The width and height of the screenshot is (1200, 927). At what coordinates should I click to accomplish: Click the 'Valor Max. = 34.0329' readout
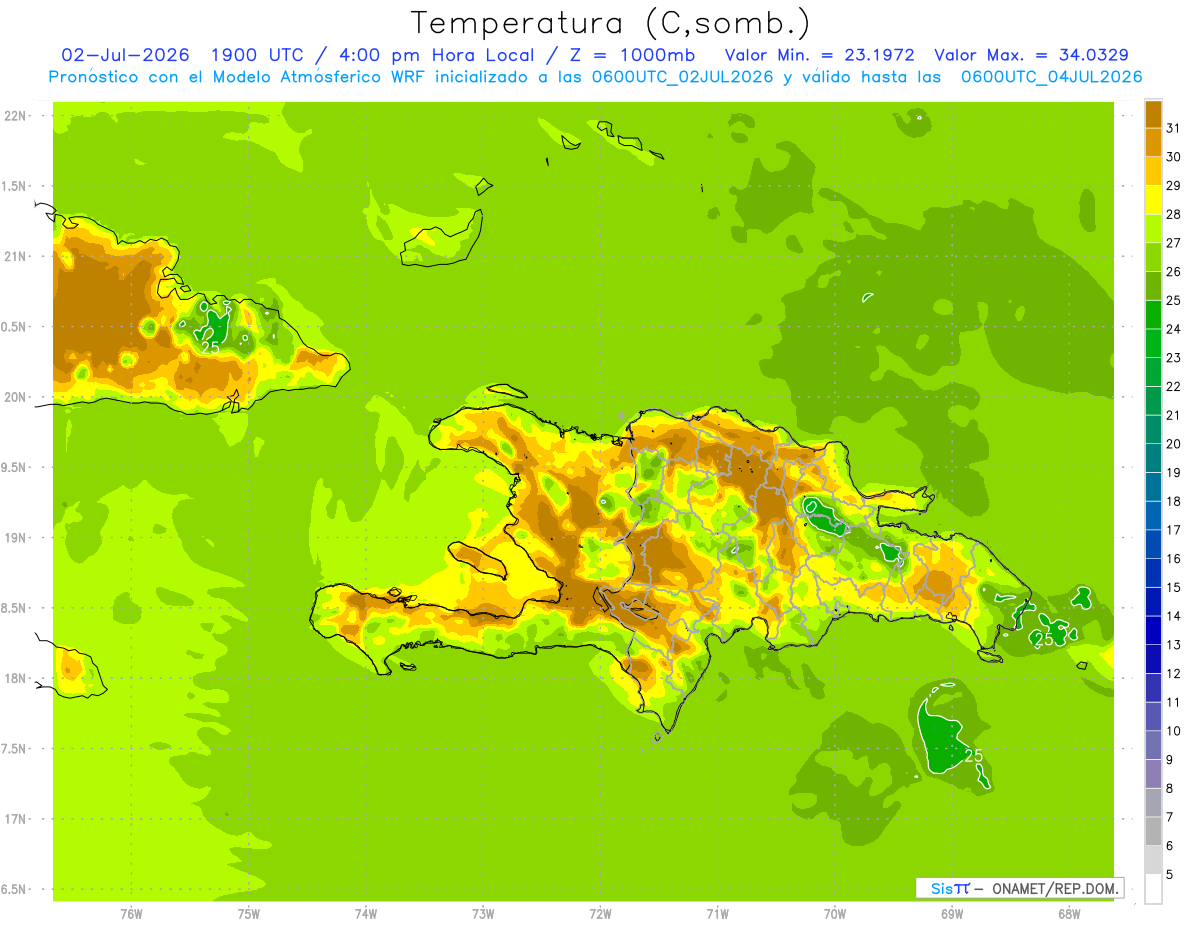click(x=1031, y=54)
